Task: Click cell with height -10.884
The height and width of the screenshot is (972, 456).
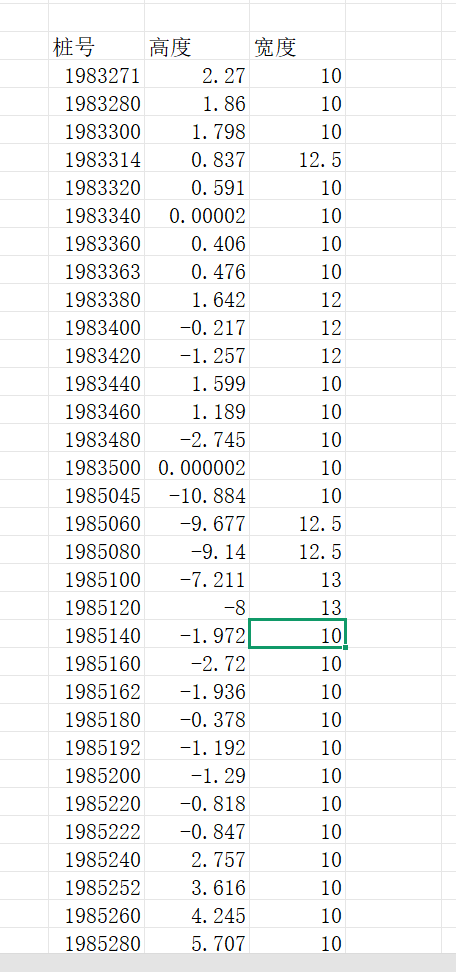Action: (x=197, y=495)
